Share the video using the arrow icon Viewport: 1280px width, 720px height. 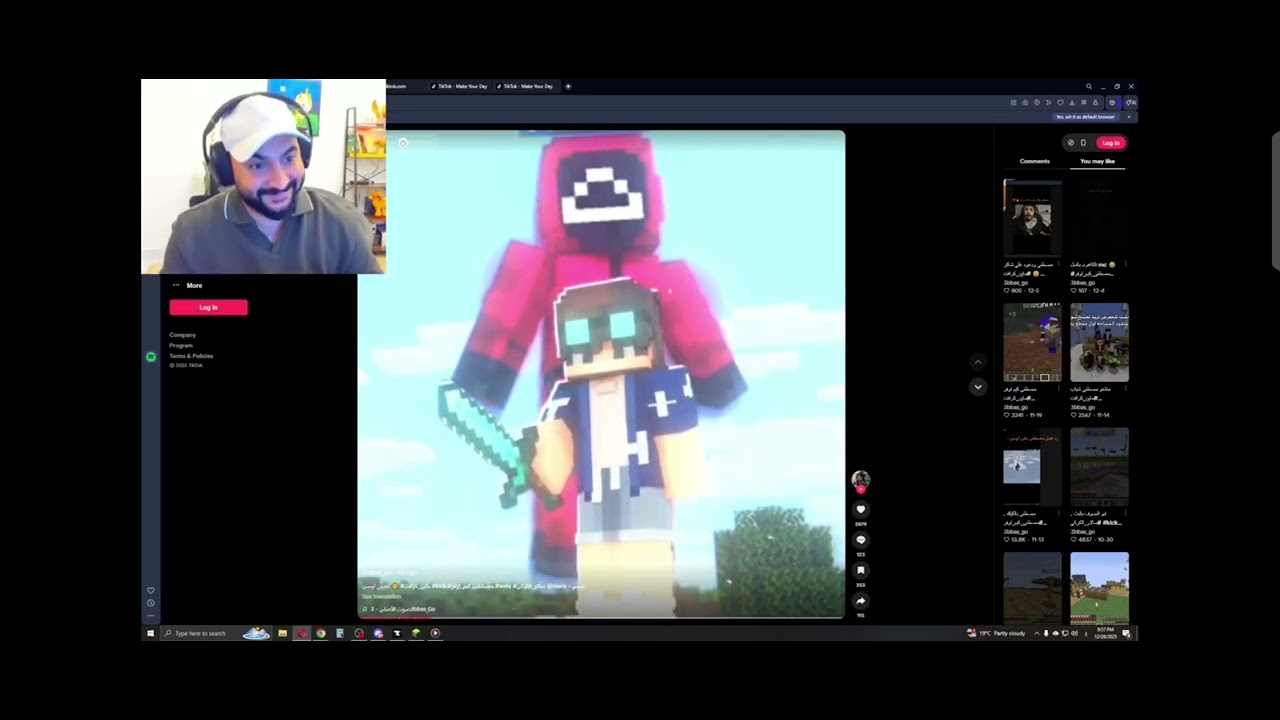[x=860, y=601]
